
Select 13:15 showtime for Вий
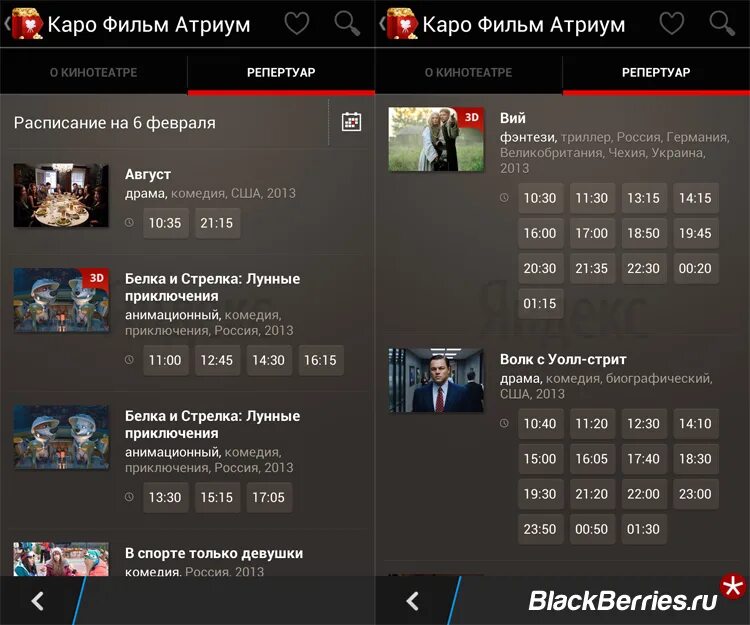click(x=643, y=198)
